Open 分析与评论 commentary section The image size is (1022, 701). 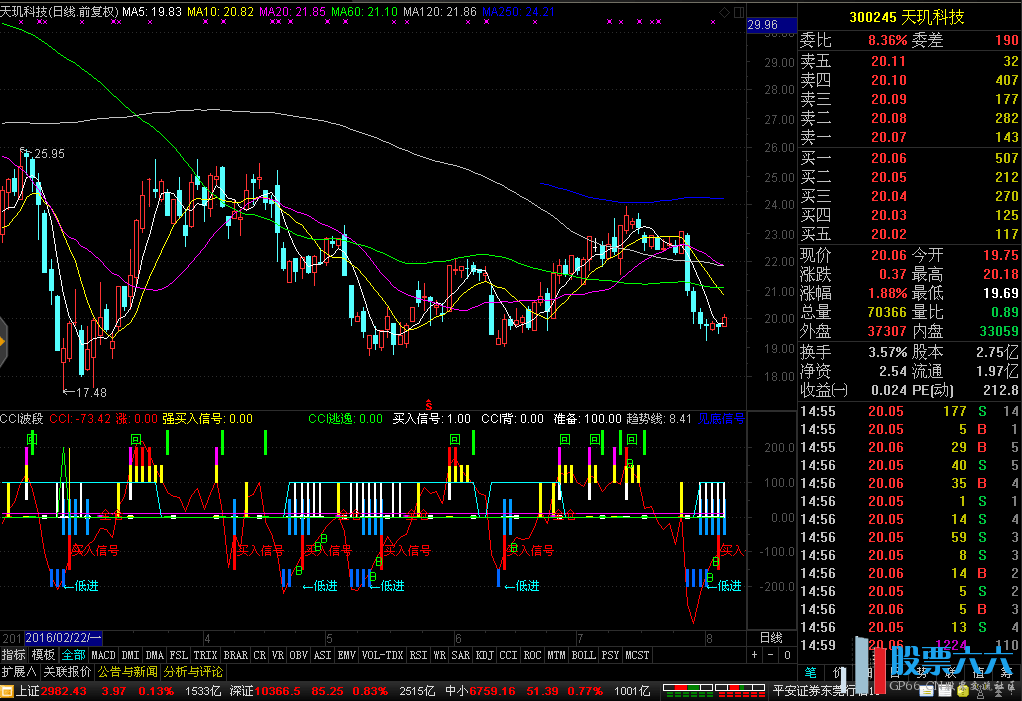click(194, 671)
